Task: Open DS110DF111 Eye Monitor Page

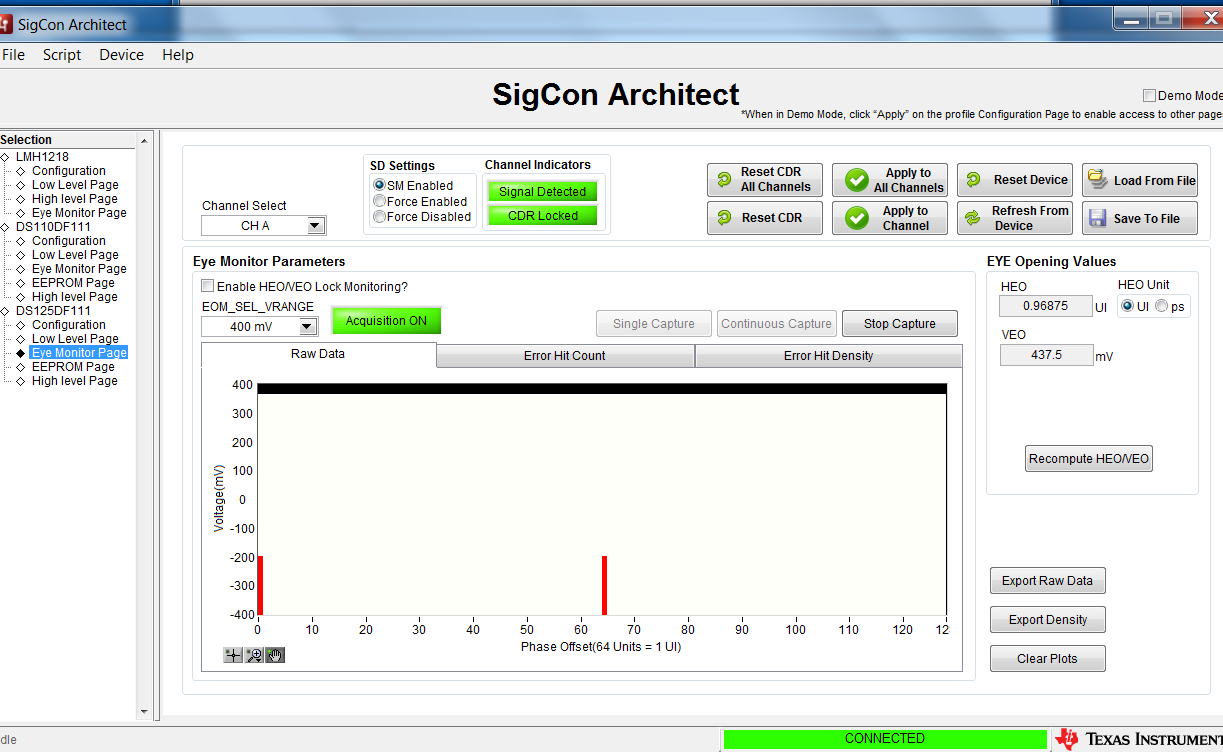Action: point(79,269)
